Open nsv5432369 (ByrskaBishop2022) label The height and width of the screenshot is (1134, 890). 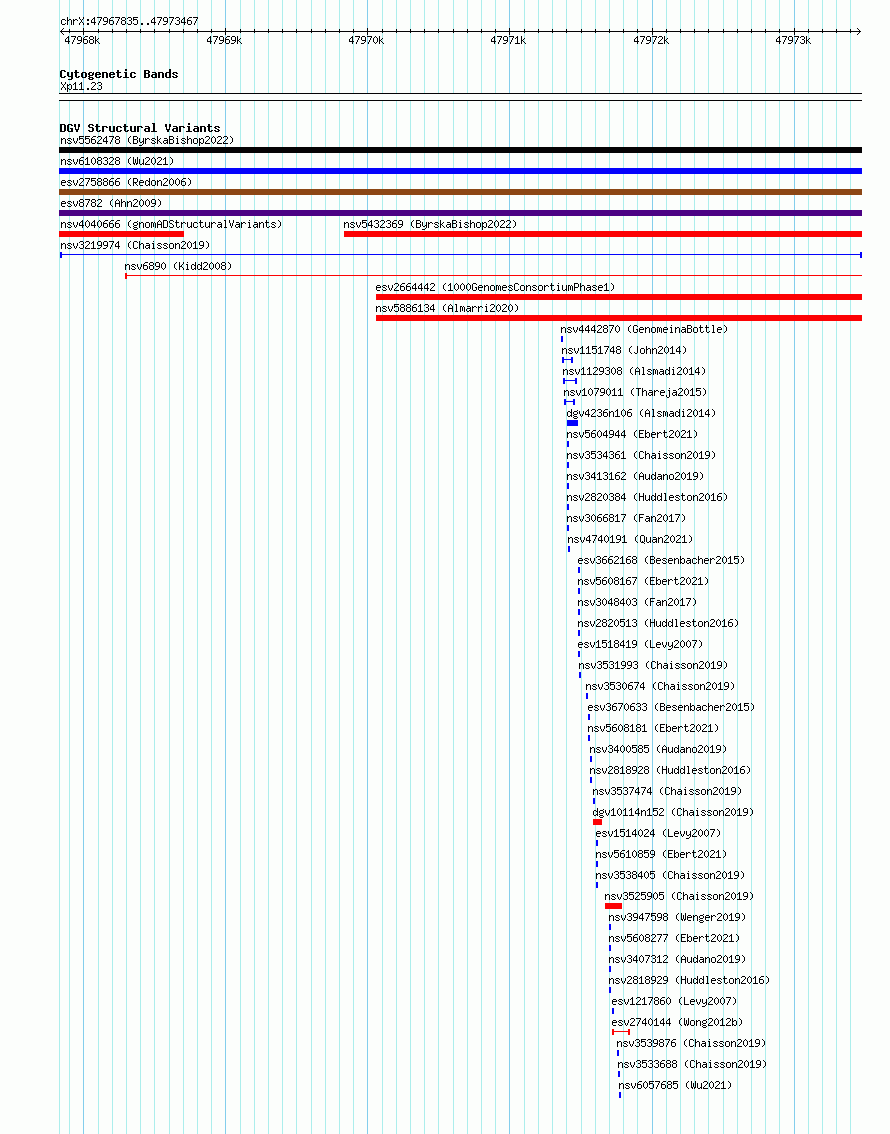(430, 224)
